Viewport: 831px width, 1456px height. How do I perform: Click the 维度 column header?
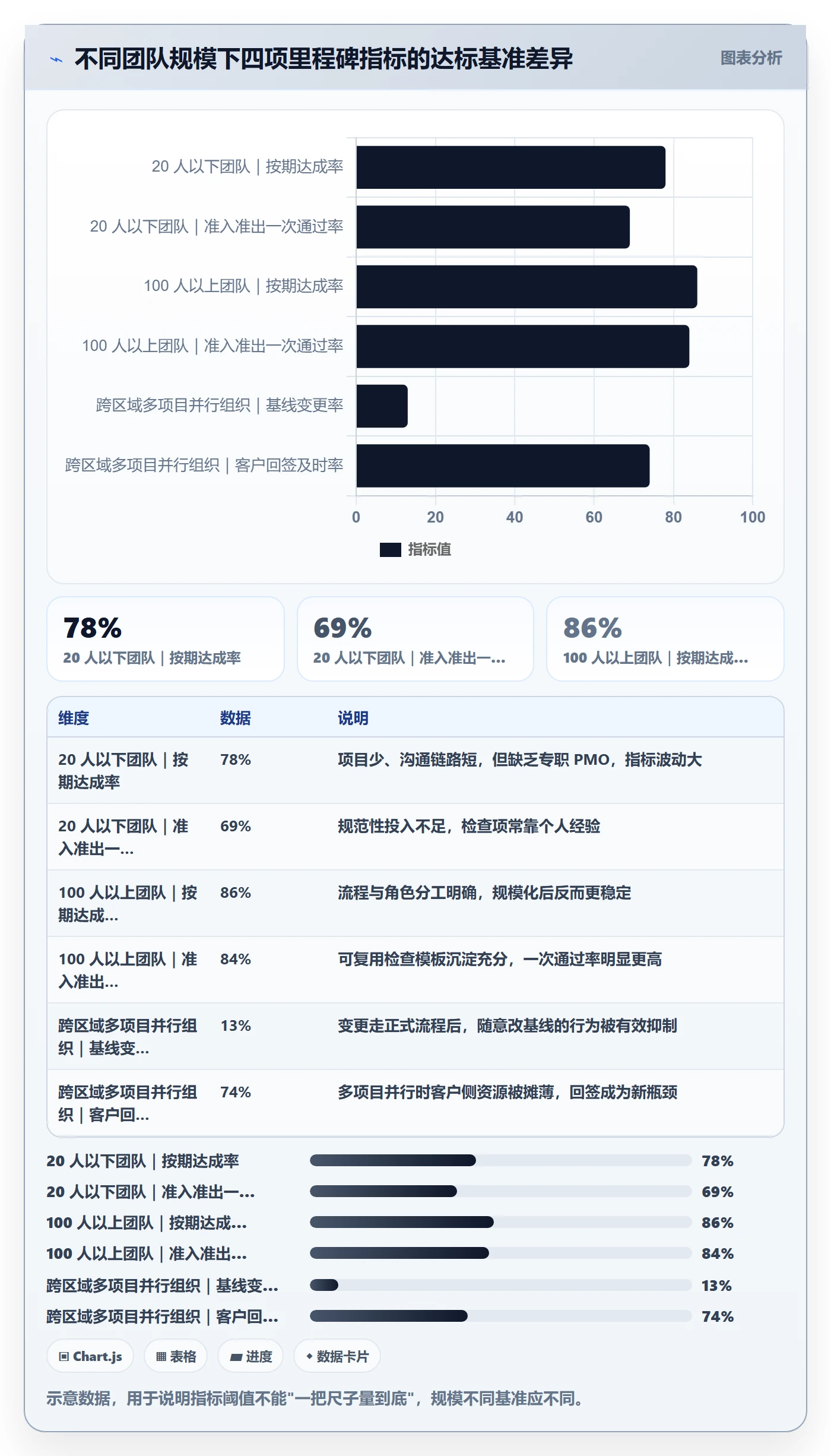74,718
